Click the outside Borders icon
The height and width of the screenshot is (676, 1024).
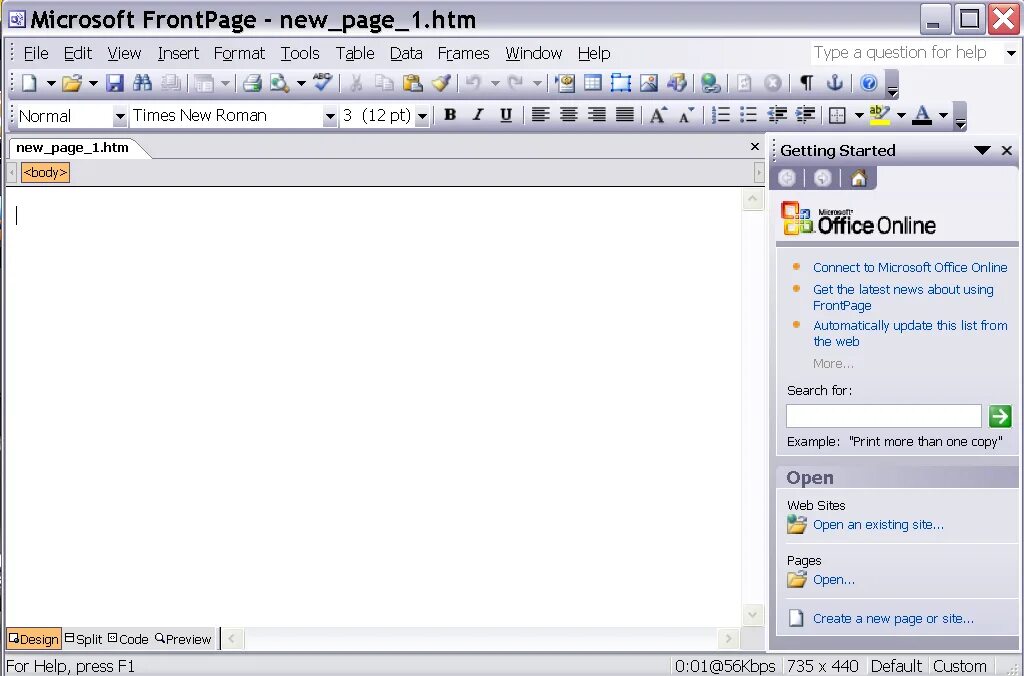point(837,116)
